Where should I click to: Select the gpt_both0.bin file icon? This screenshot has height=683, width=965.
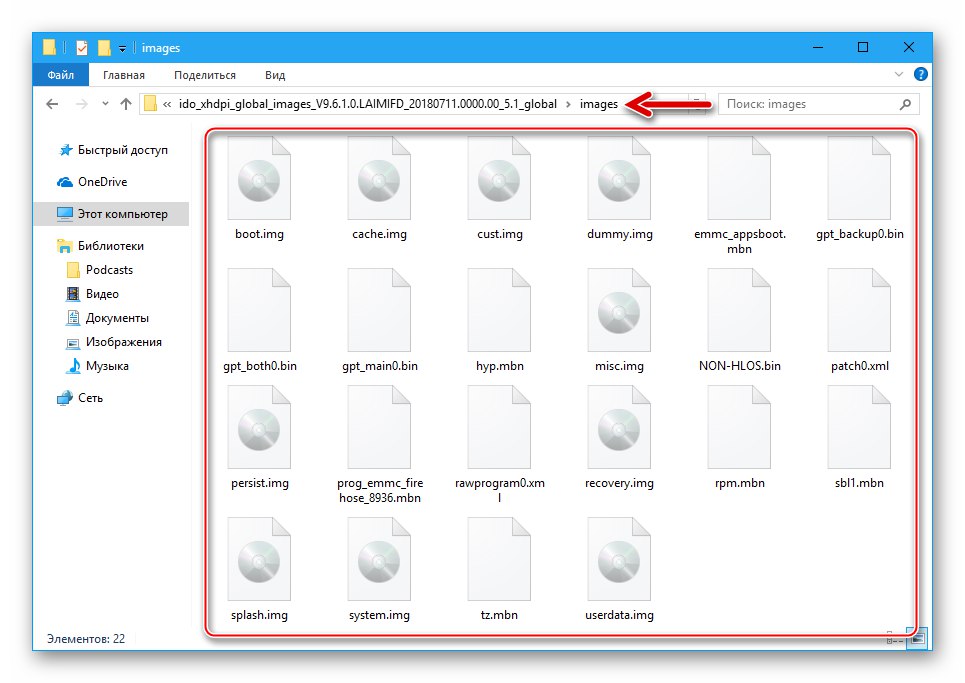pyautogui.click(x=259, y=310)
